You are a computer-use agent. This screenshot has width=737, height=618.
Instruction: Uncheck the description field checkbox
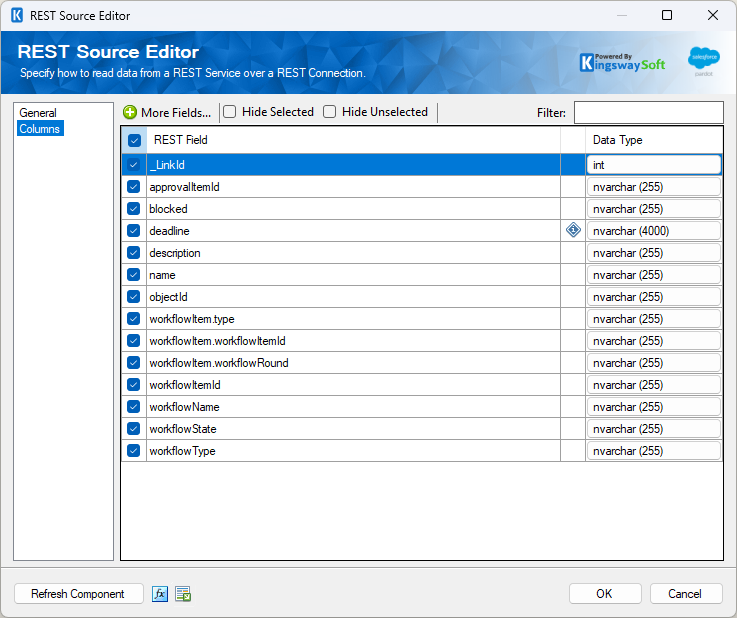(133, 253)
